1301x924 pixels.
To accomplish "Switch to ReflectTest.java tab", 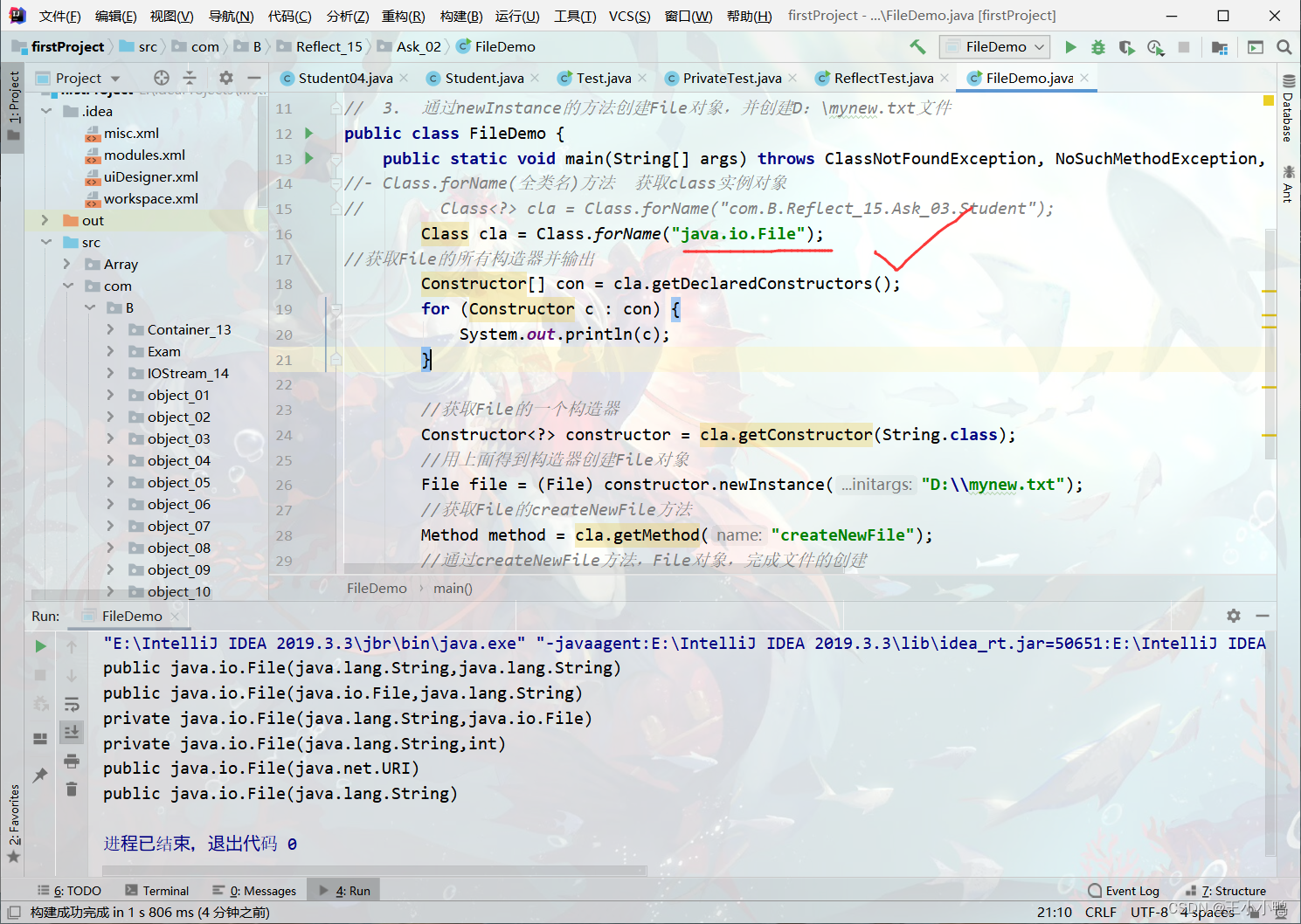I will [x=883, y=78].
